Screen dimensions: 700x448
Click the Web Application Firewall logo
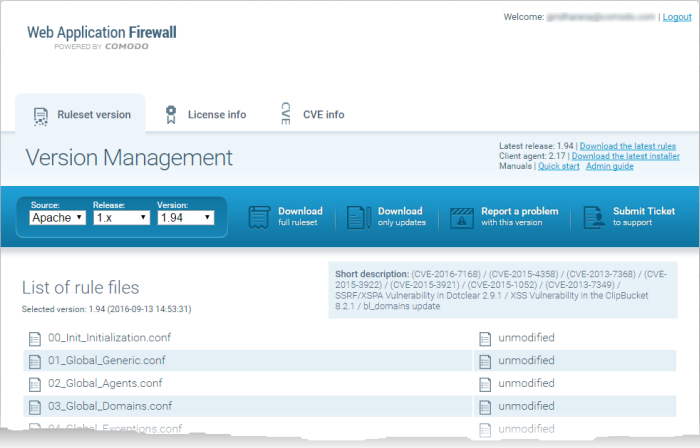[x=101, y=38]
